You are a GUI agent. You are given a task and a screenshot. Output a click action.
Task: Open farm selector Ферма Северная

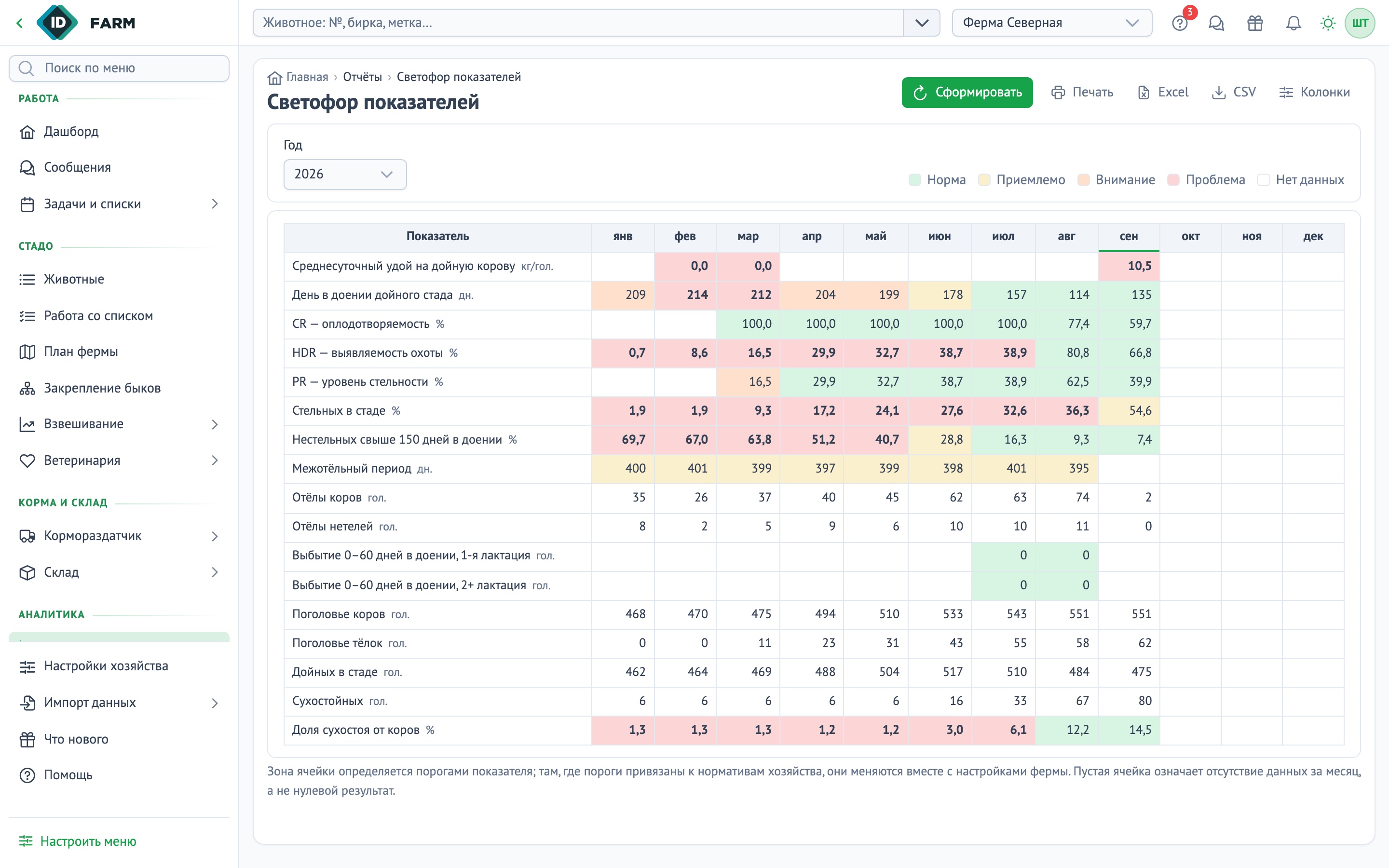coord(1051,23)
